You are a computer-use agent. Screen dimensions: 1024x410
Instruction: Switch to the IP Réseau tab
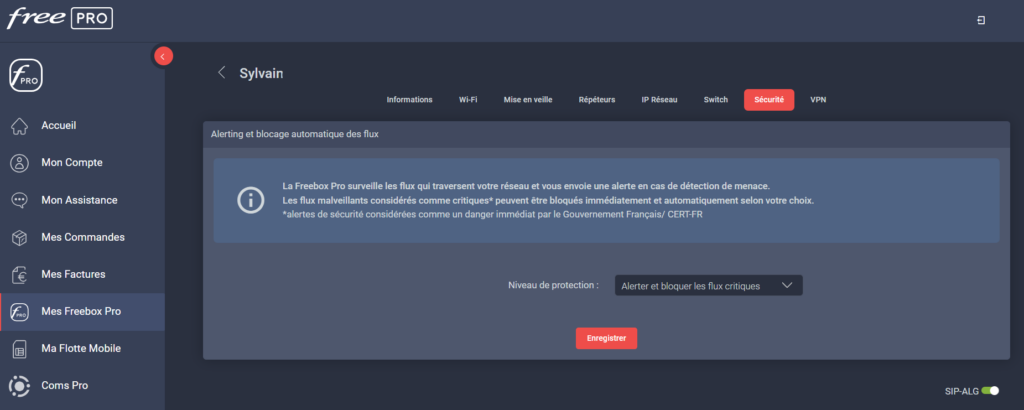659,100
